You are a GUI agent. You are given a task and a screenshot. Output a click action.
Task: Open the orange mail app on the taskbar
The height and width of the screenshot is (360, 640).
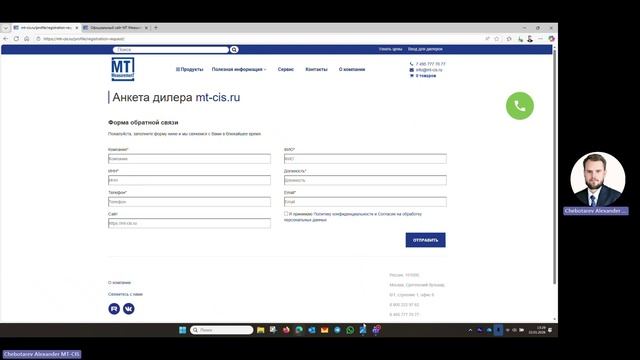pyautogui.click(x=324, y=330)
